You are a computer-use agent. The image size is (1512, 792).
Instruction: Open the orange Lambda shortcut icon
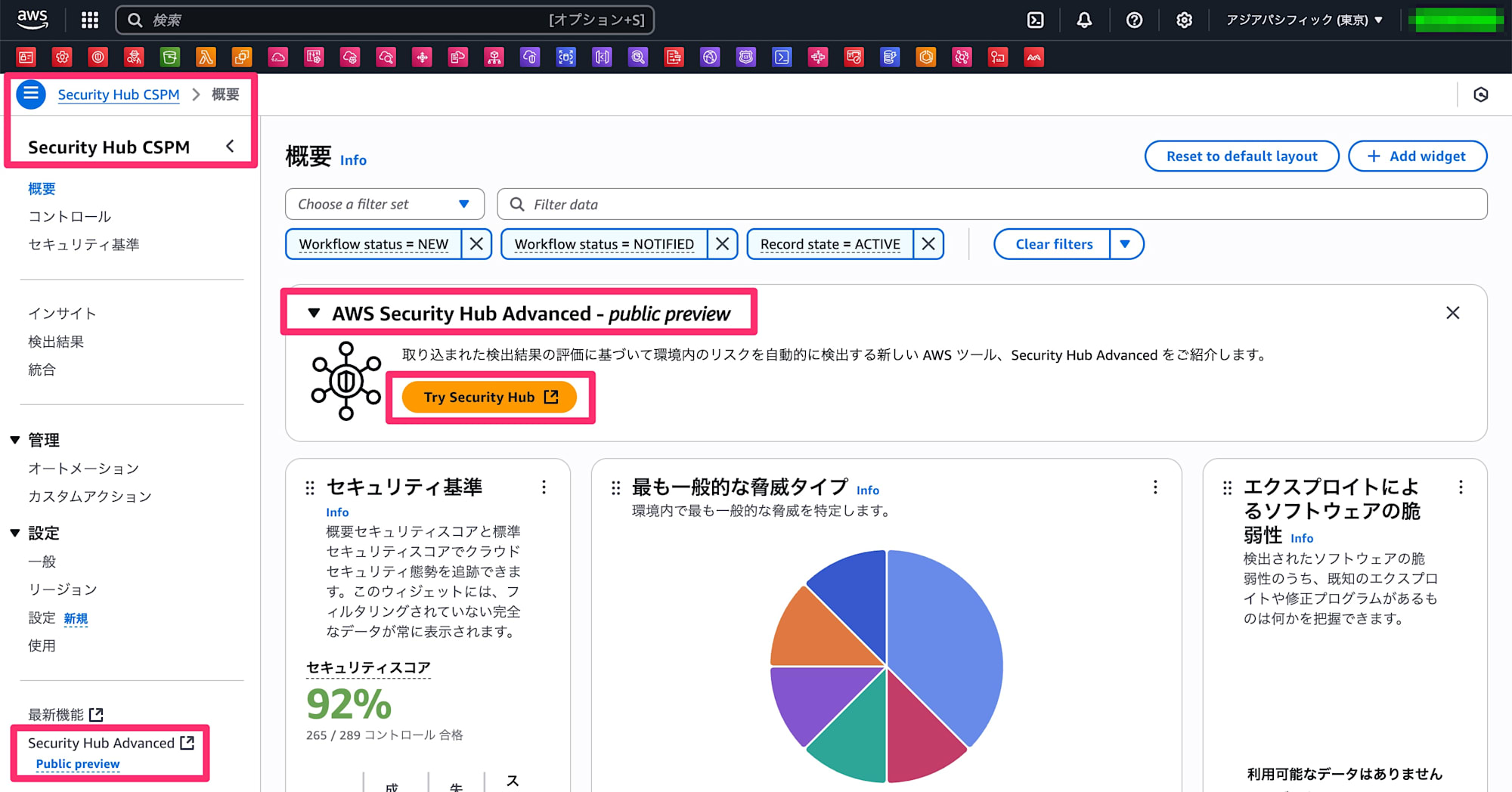click(x=206, y=57)
